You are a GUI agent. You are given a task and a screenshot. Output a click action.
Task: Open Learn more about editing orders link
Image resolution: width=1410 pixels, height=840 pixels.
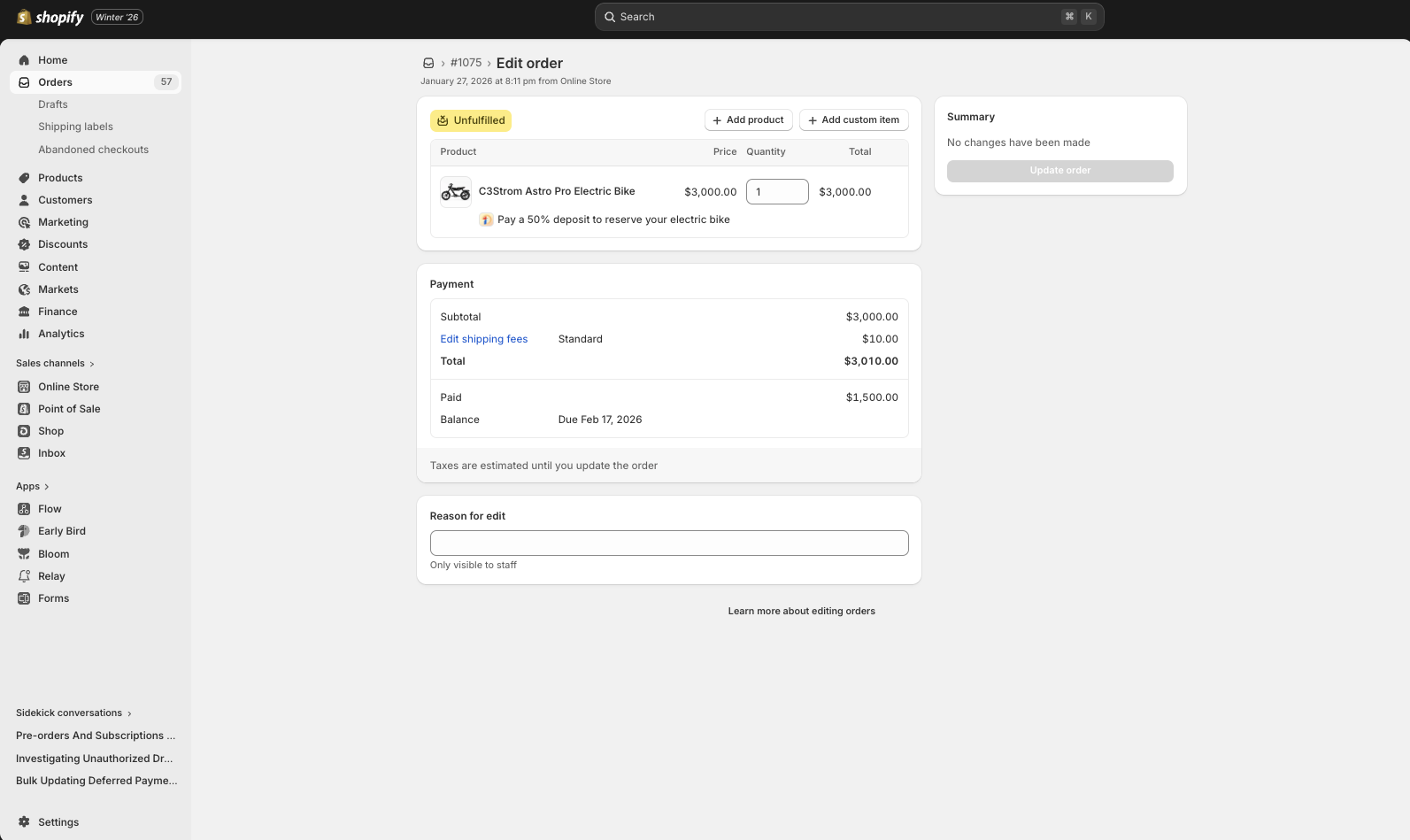coord(802,611)
